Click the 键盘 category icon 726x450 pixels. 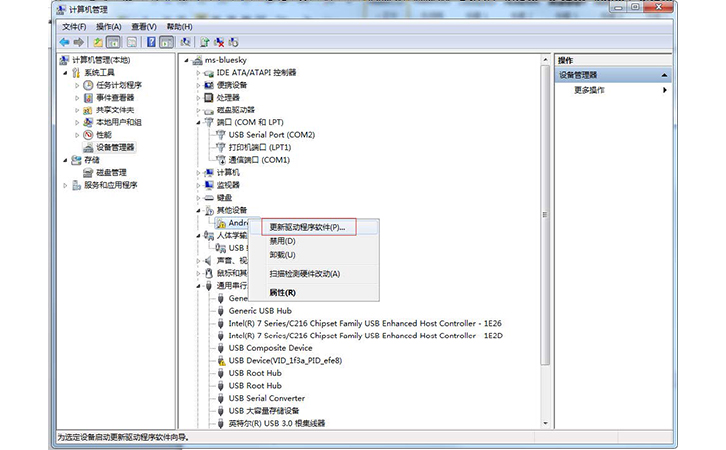click(x=209, y=198)
